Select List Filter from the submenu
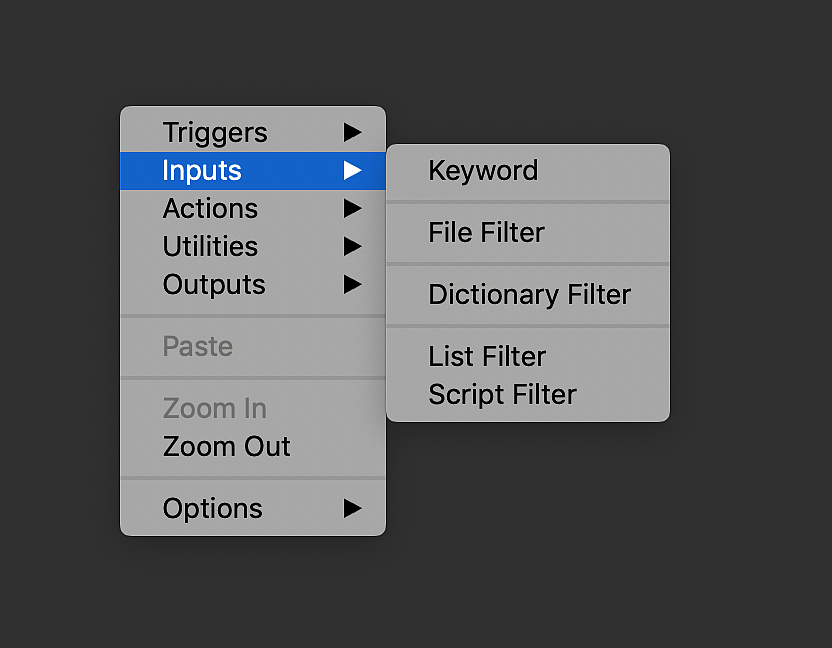 [487, 356]
